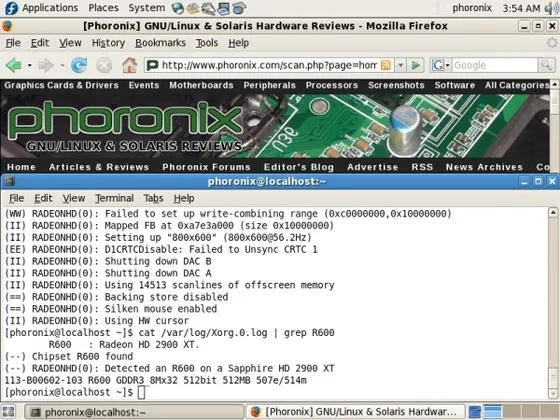Click the Google search input field

point(495,65)
